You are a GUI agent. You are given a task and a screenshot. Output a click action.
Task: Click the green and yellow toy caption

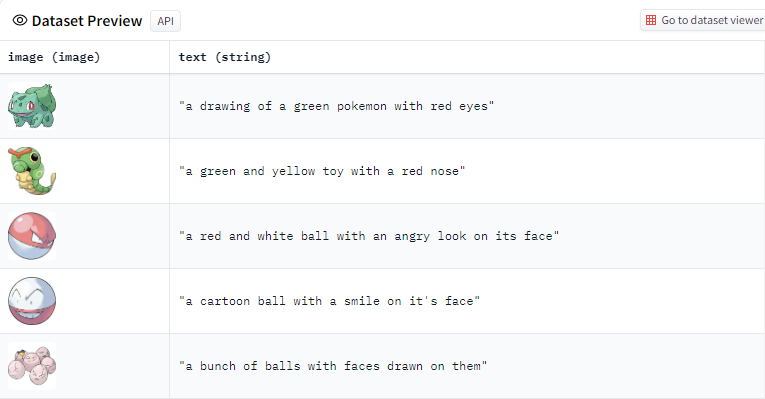(x=322, y=171)
